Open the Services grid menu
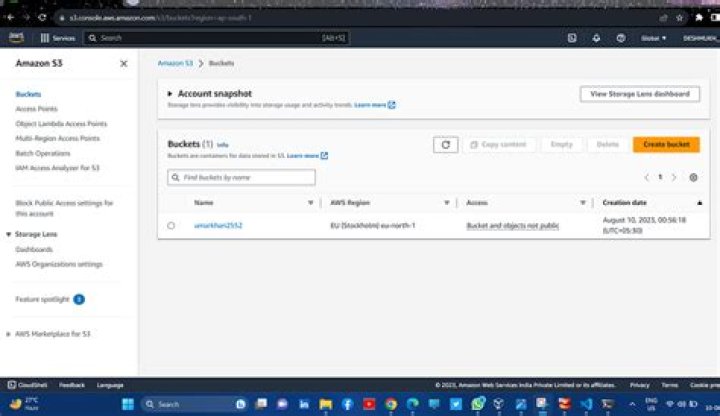The image size is (720, 416). pyautogui.click(x=57, y=38)
